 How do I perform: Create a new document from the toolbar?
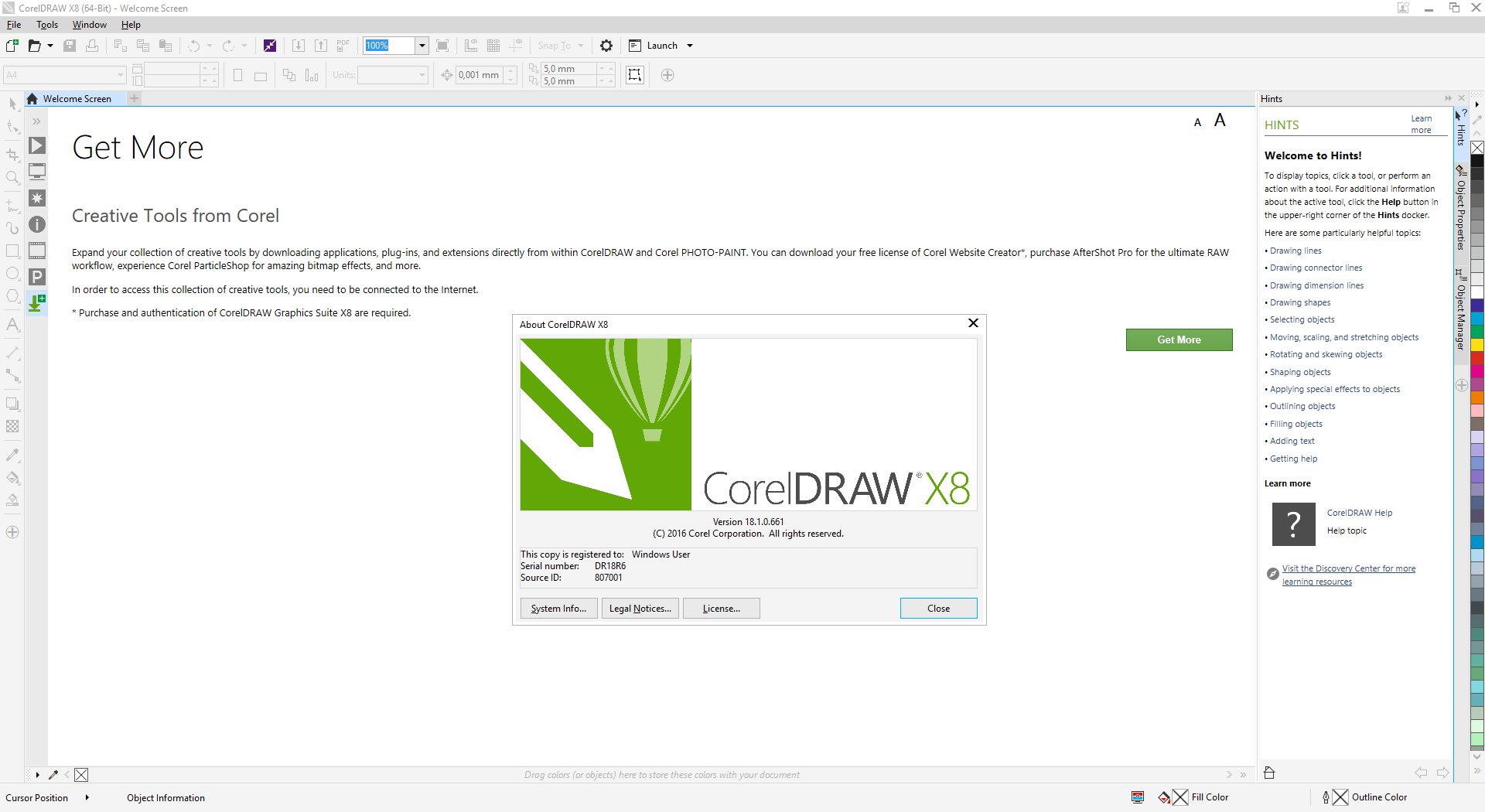click(12, 46)
